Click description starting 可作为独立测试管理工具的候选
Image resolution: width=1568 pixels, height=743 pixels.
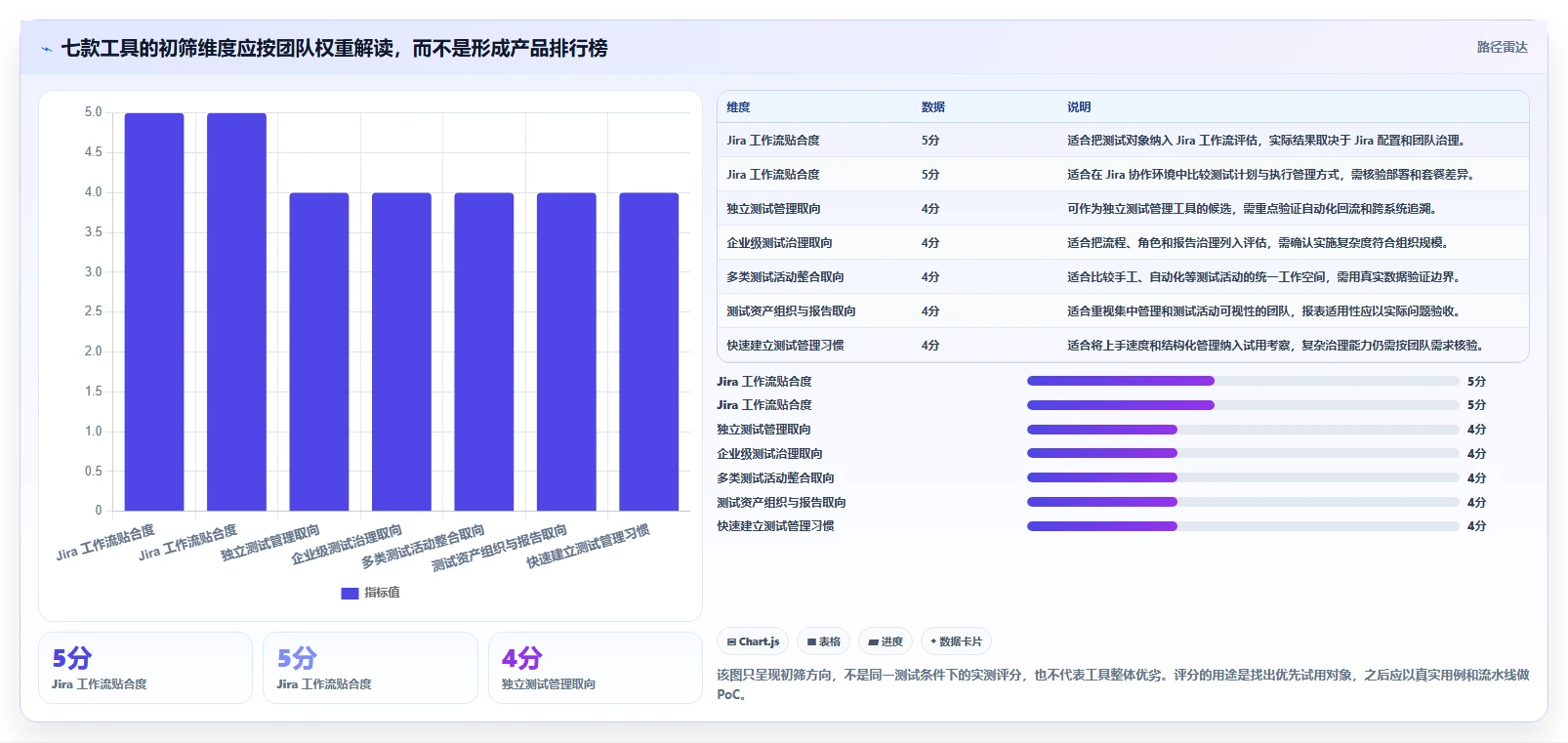[1252, 209]
